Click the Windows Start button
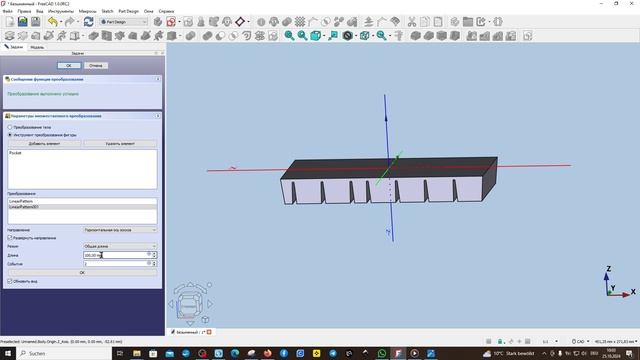The width and height of the screenshot is (640, 360). click(x=8, y=353)
